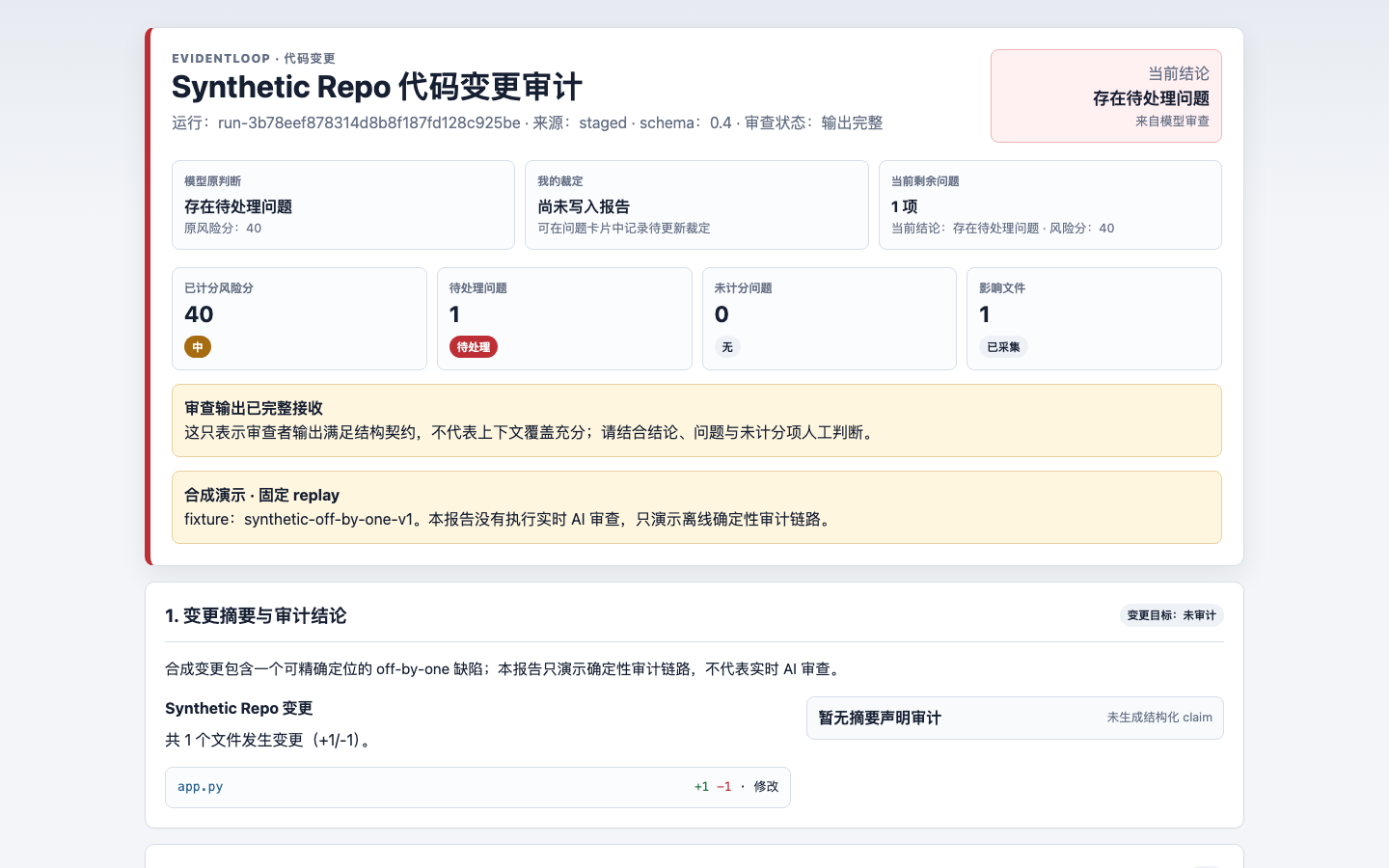Click 可在问题卡片中记录待更新裁定 hint text
This screenshot has width=1389, height=868.
[624, 229]
